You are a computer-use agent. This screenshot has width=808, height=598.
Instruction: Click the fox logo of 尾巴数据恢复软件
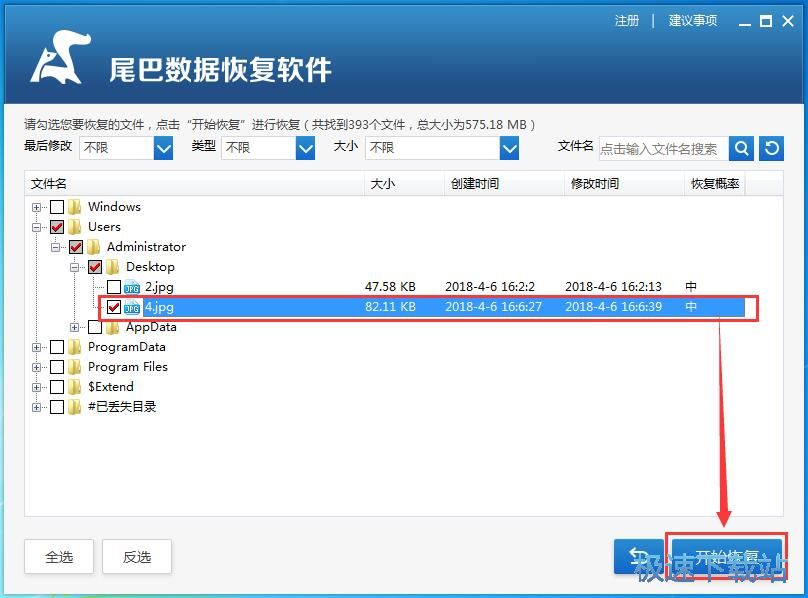[60, 57]
